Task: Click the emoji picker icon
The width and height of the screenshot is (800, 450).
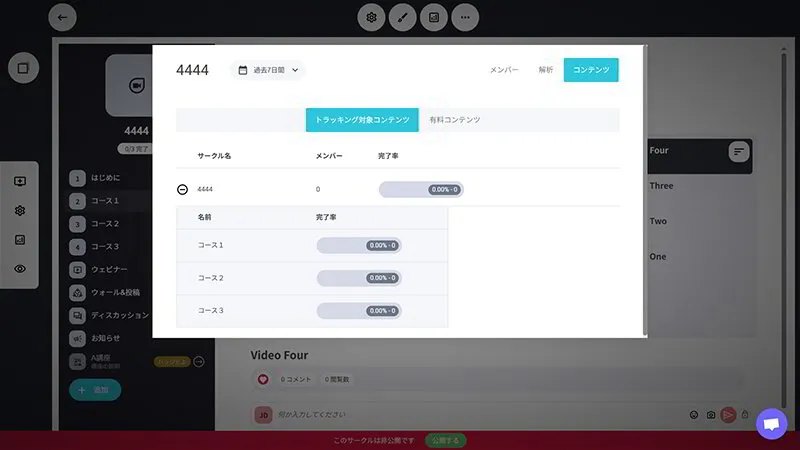Action: pyautogui.click(x=693, y=414)
